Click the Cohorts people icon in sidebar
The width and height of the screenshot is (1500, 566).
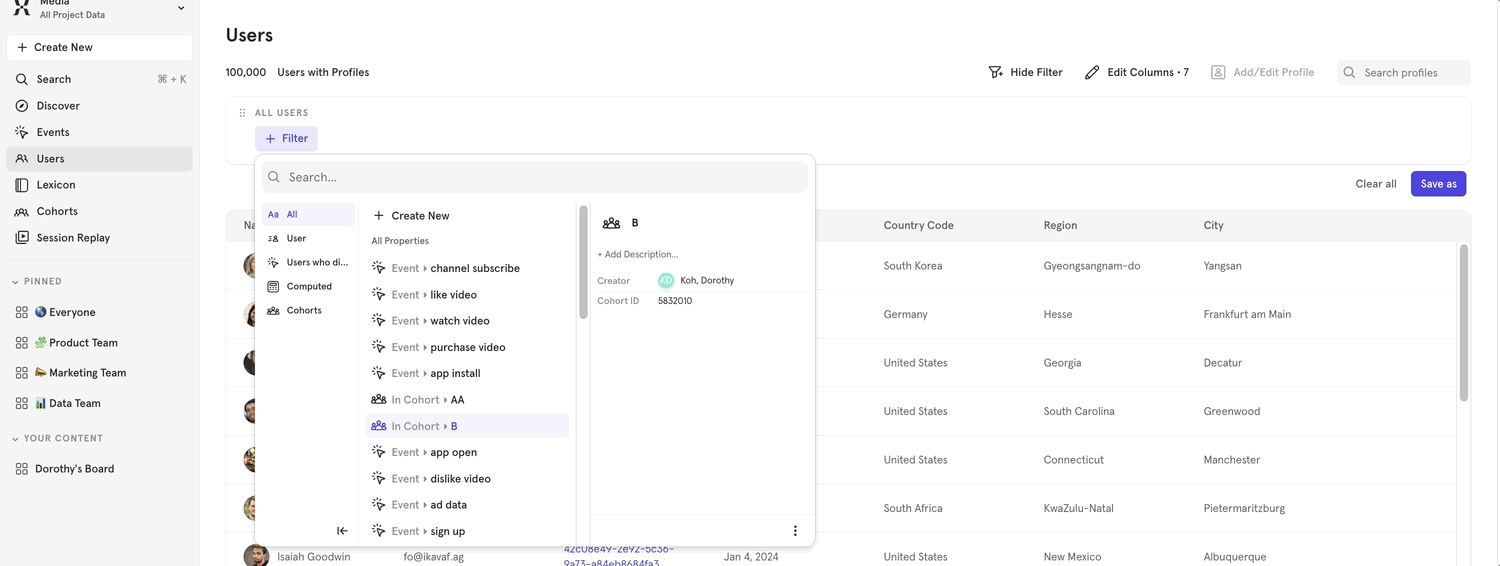click(x=22, y=212)
